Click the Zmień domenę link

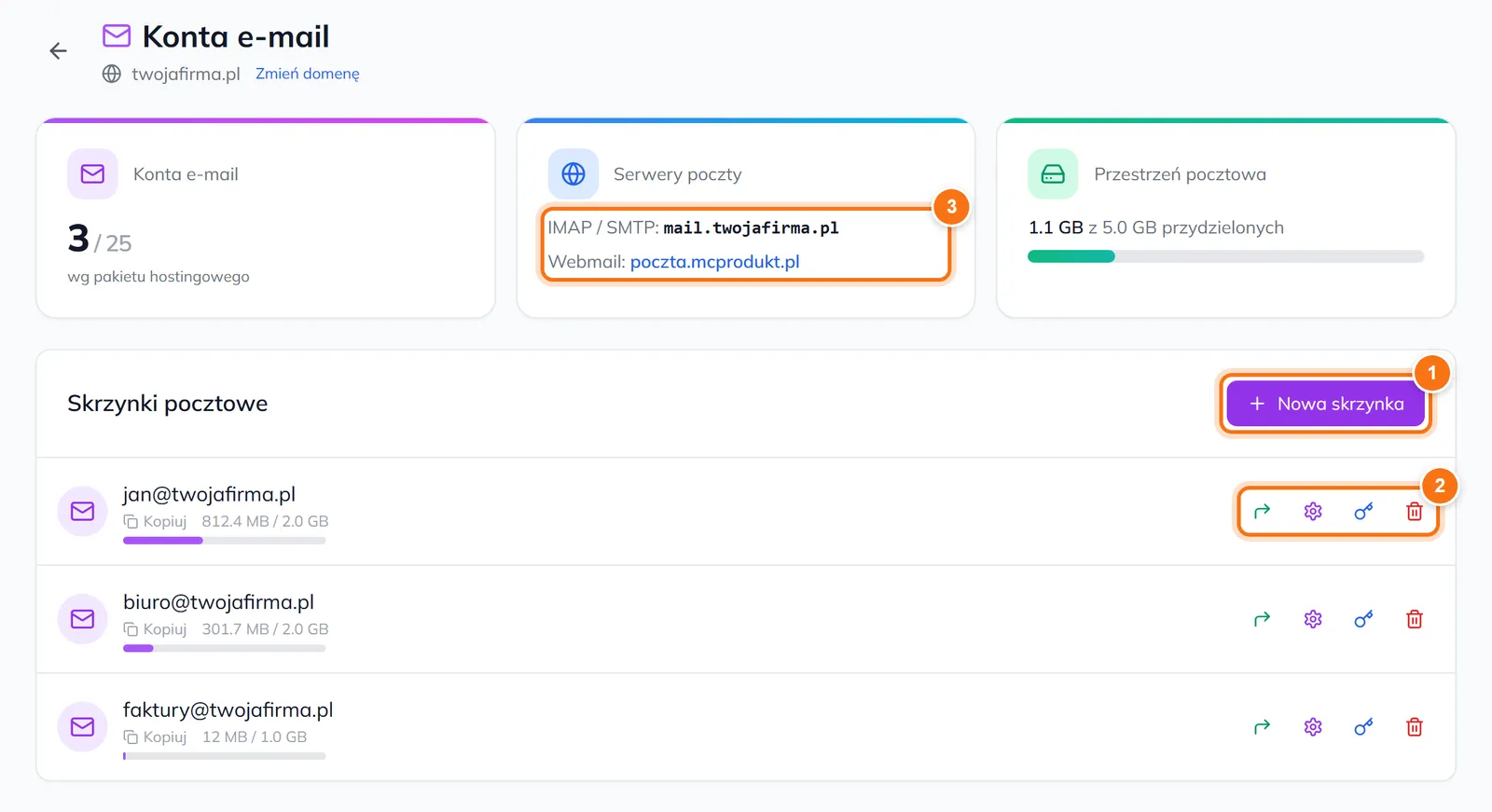click(x=308, y=74)
